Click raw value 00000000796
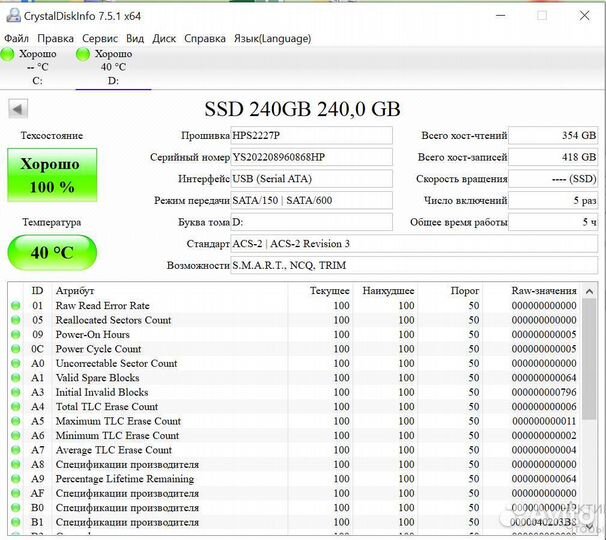This screenshot has height=540, width=606. pos(544,392)
